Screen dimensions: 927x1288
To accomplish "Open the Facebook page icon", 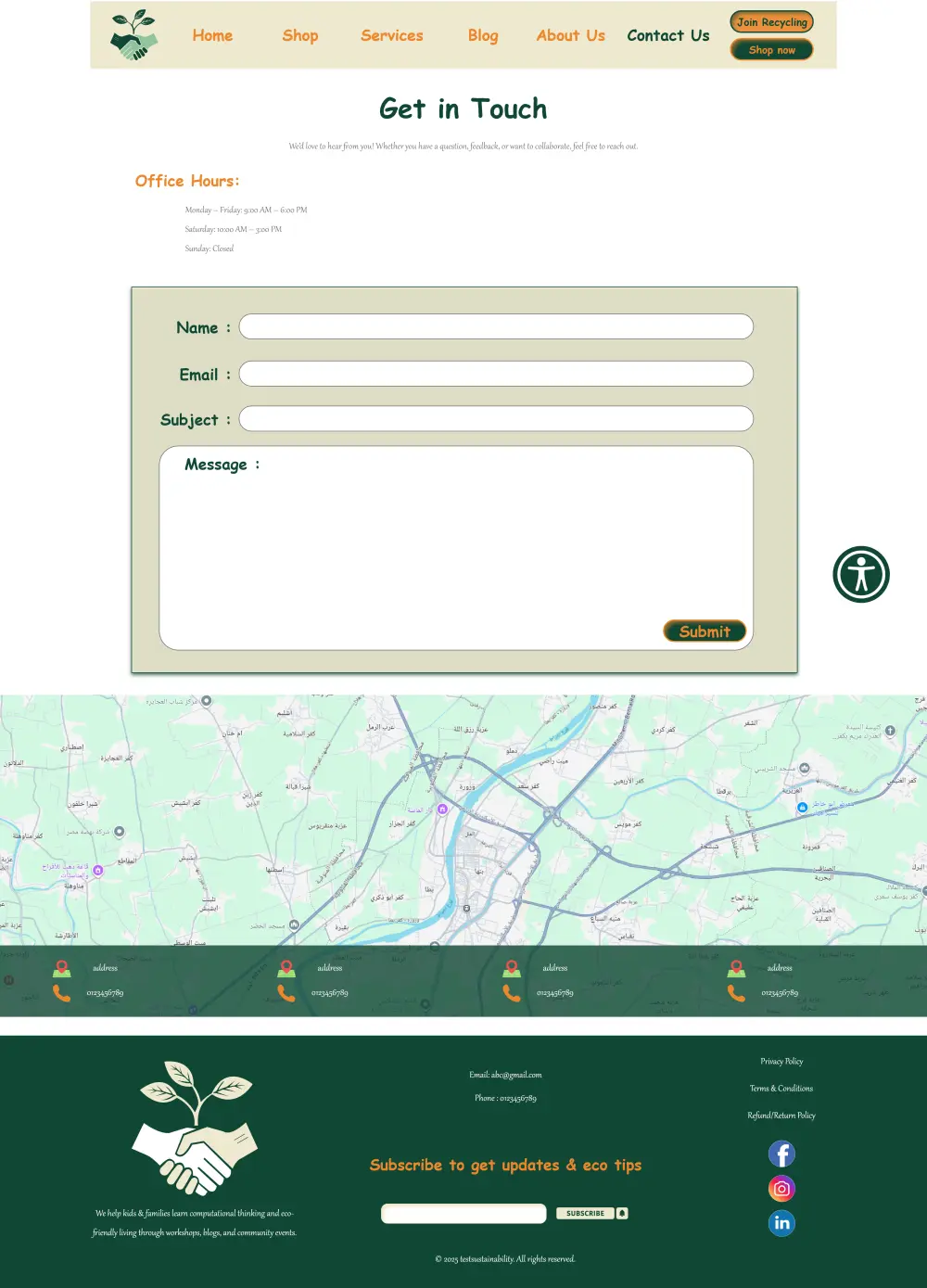I will [781, 1154].
